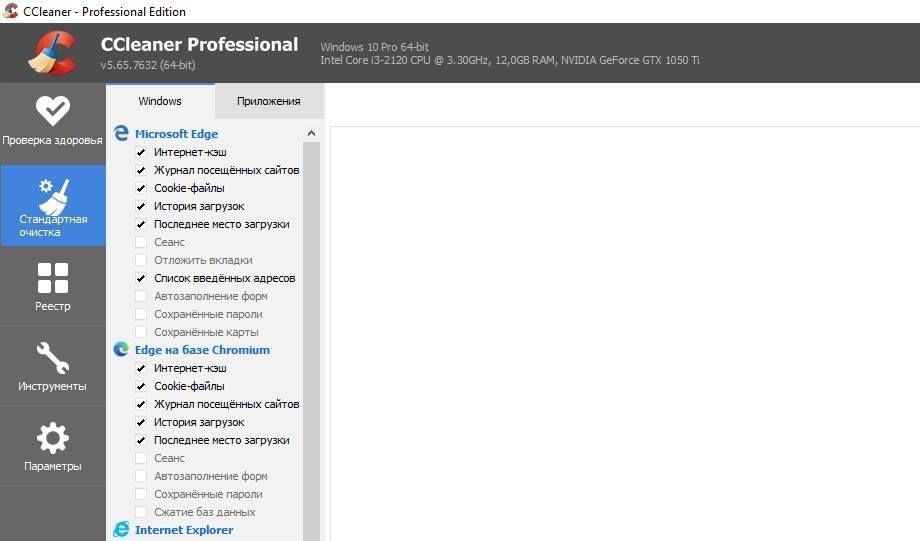Select Стандартная очистка broom icon
The image size is (920, 541).
54,197
